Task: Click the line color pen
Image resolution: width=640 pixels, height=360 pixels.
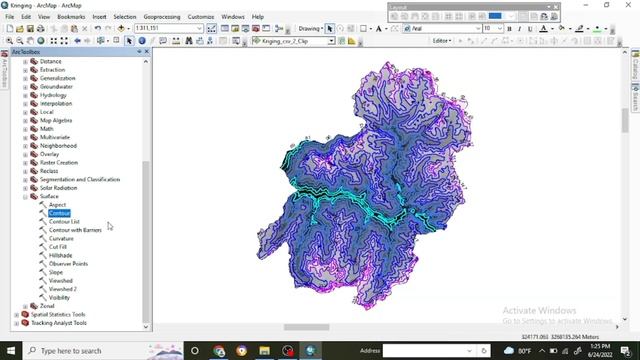Action: (579, 29)
